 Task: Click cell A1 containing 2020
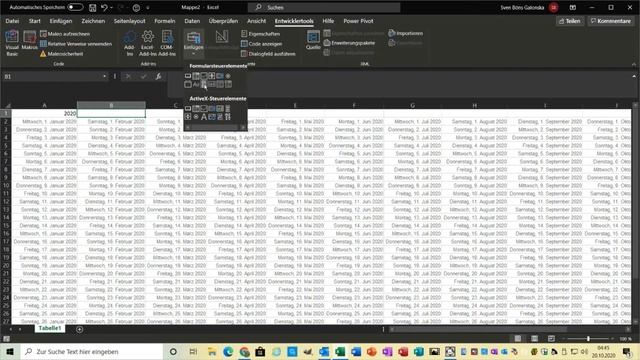click(44, 113)
